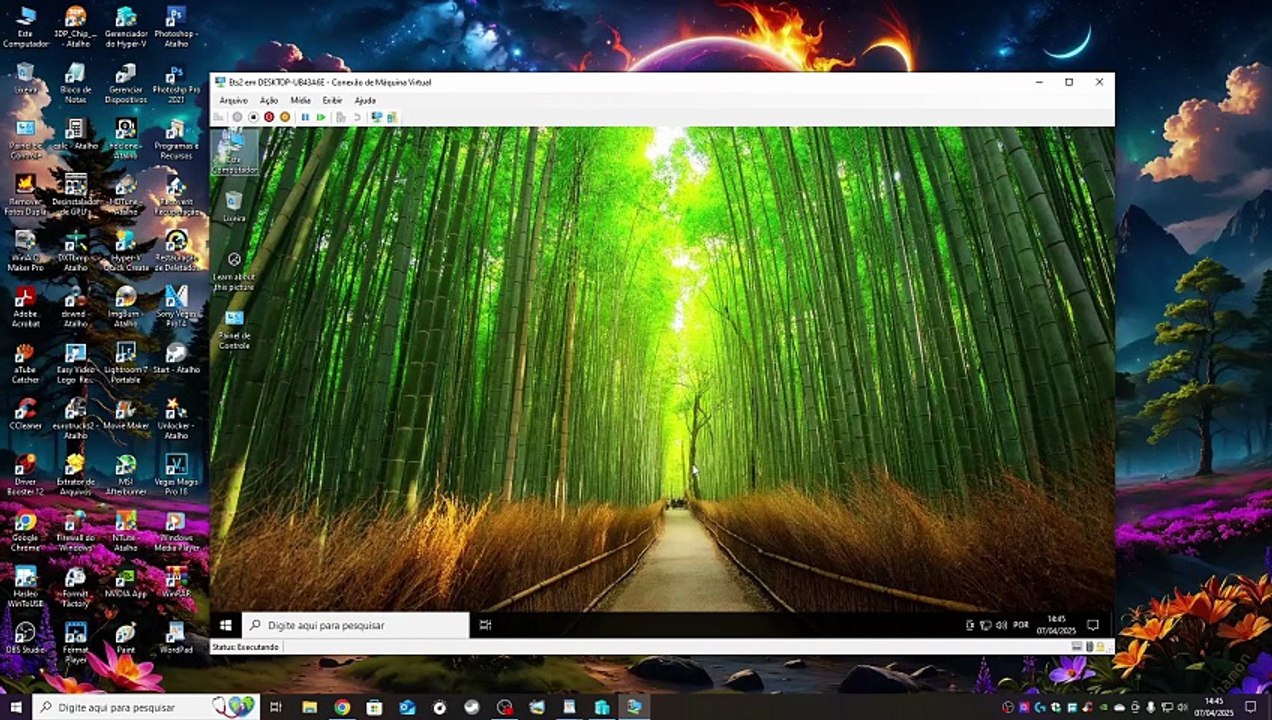This screenshot has height=720, width=1272.
Task: Select ImgBurn - Atalho desktop icon
Action: click(126, 308)
